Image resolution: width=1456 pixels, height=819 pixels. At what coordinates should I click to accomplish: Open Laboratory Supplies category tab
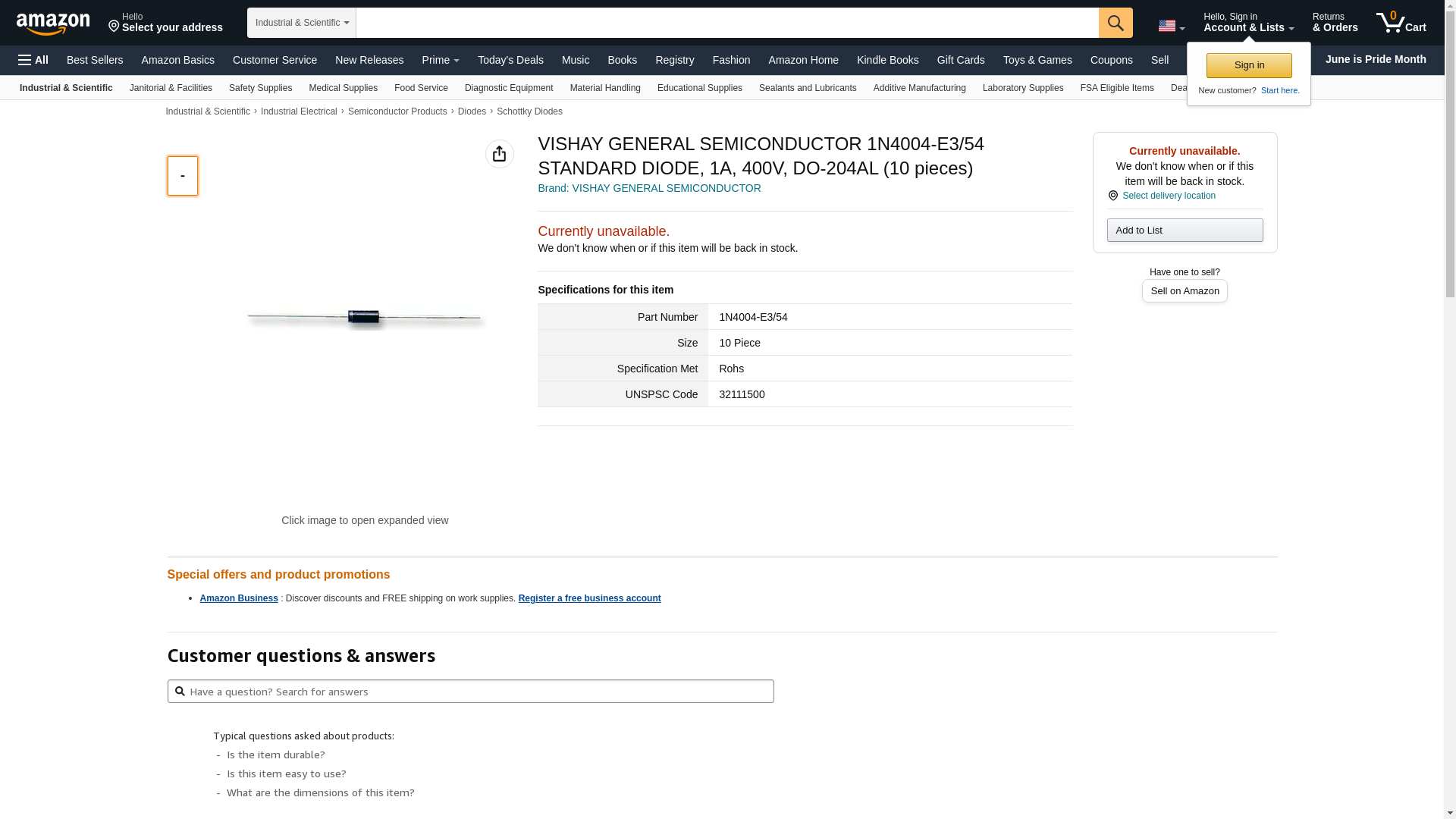point(1022,88)
